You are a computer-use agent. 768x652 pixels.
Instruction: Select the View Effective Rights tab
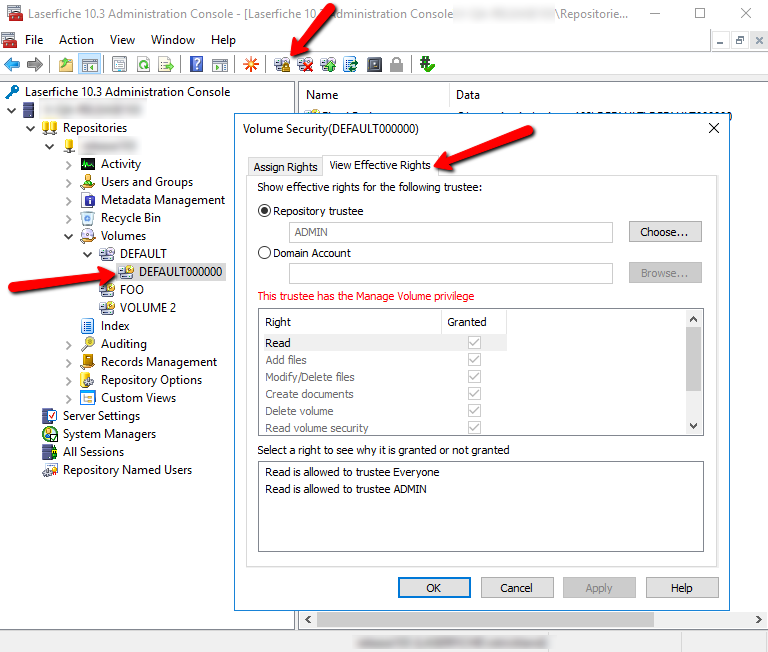[380, 165]
